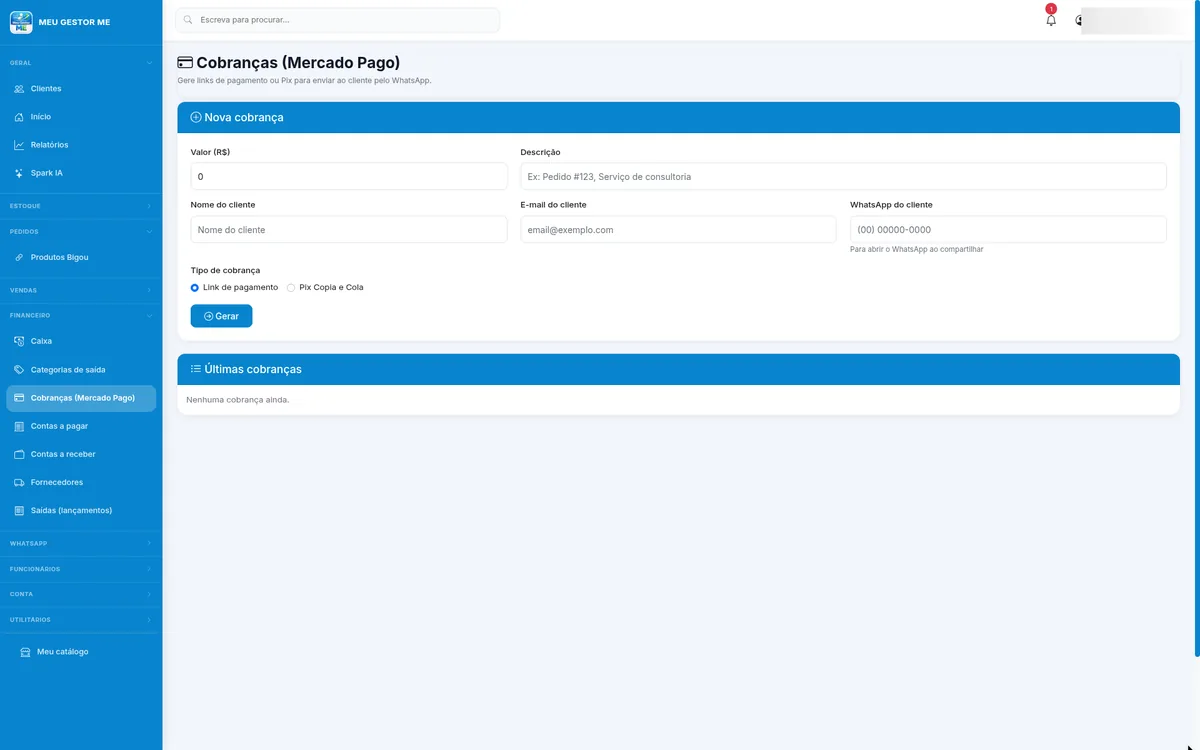This screenshot has height=750, width=1200.
Task: Click the Relatórios chart icon
Action: tap(19, 145)
